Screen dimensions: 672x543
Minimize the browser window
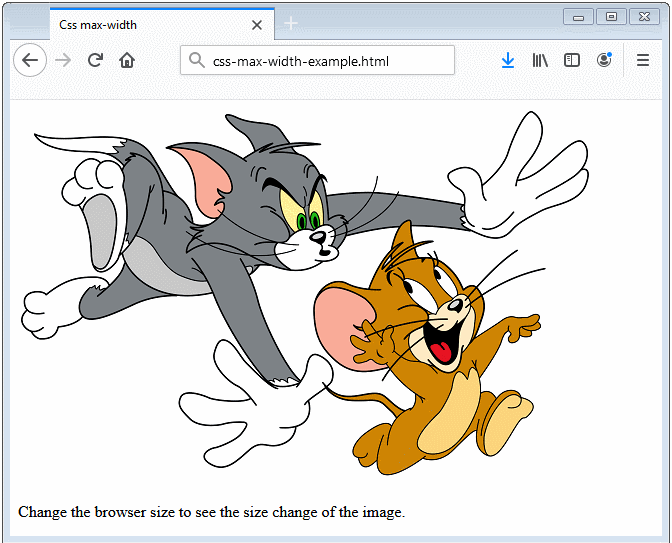coord(578,17)
